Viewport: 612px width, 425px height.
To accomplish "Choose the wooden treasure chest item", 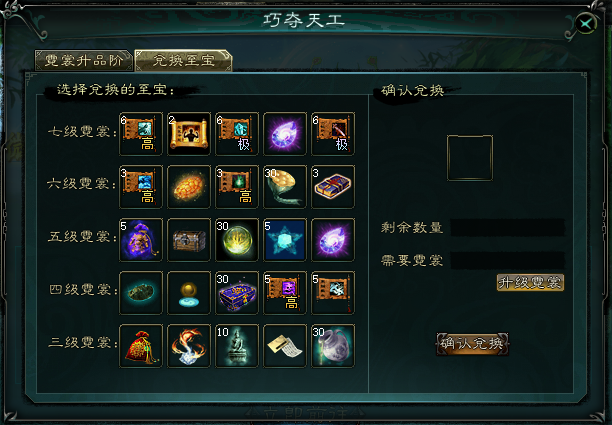I will coord(189,240).
